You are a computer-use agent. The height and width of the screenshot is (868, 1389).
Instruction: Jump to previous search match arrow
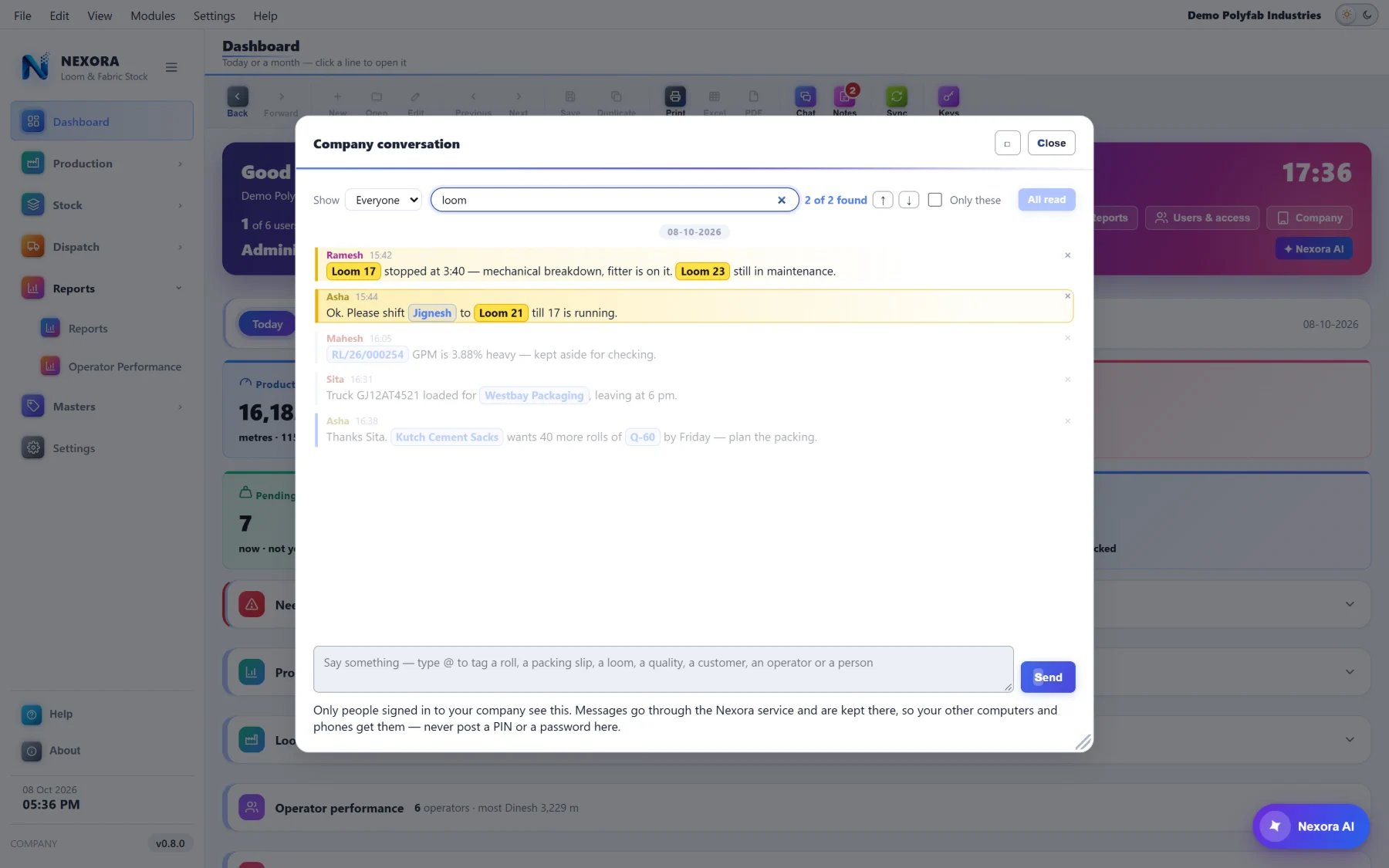(x=883, y=200)
